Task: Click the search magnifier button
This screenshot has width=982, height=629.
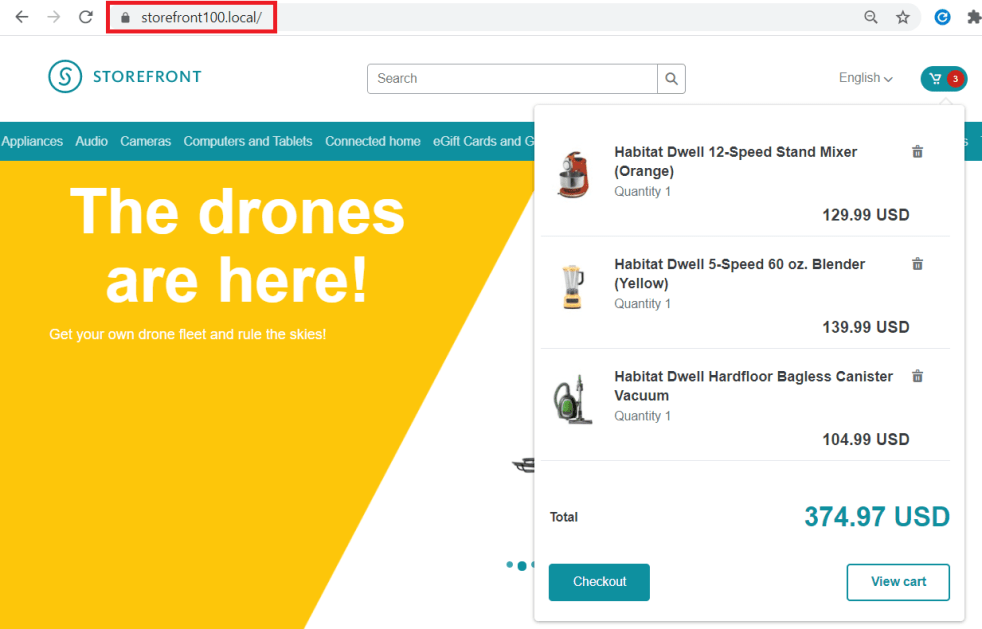Action: 671,79
